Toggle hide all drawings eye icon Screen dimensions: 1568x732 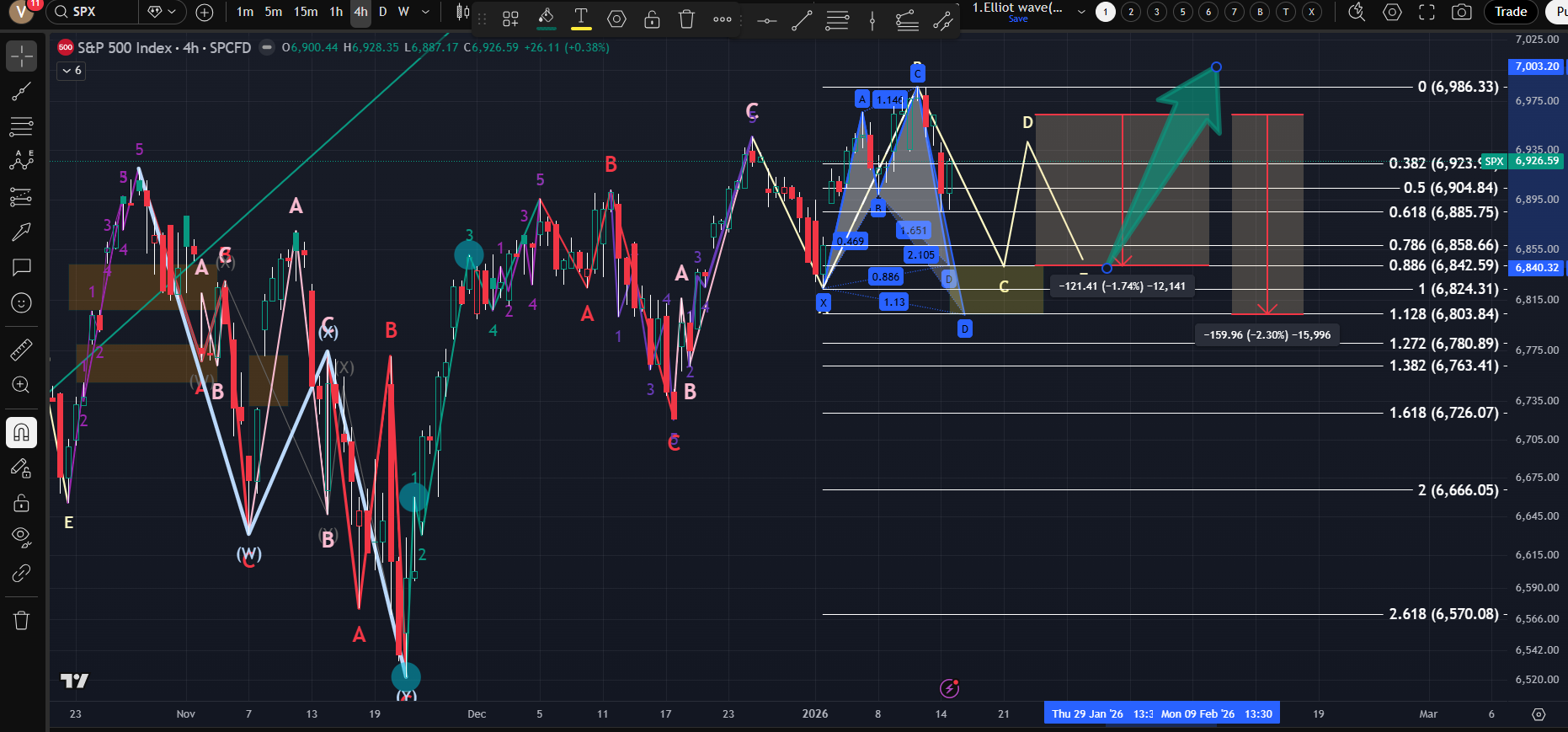21,537
